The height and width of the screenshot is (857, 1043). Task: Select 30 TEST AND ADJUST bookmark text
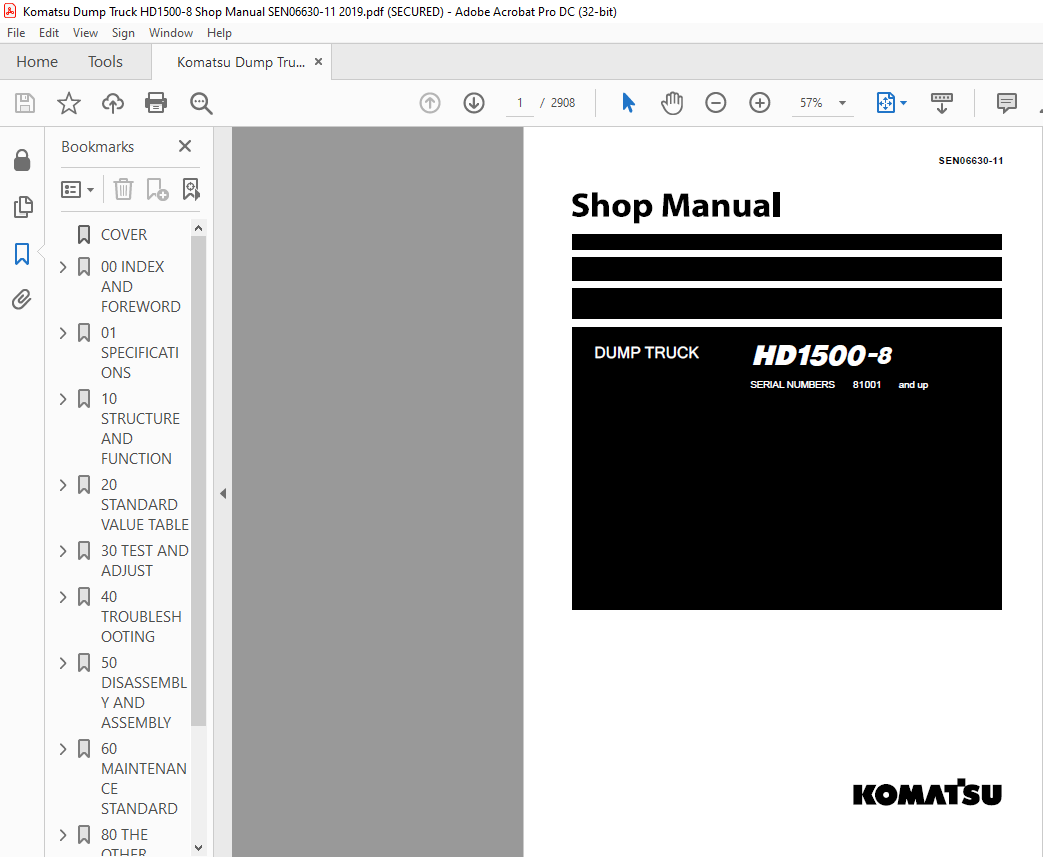[144, 561]
